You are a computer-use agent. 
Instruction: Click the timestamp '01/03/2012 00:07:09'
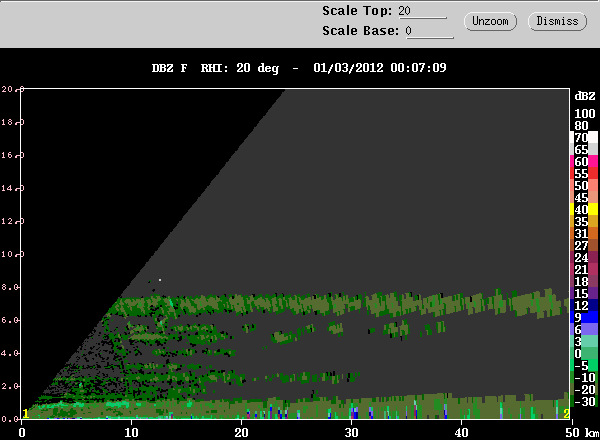pyautogui.click(x=380, y=68)
